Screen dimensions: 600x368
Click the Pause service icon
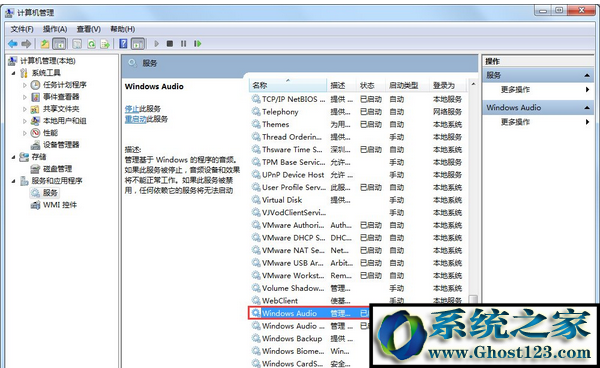pos(183,44)
